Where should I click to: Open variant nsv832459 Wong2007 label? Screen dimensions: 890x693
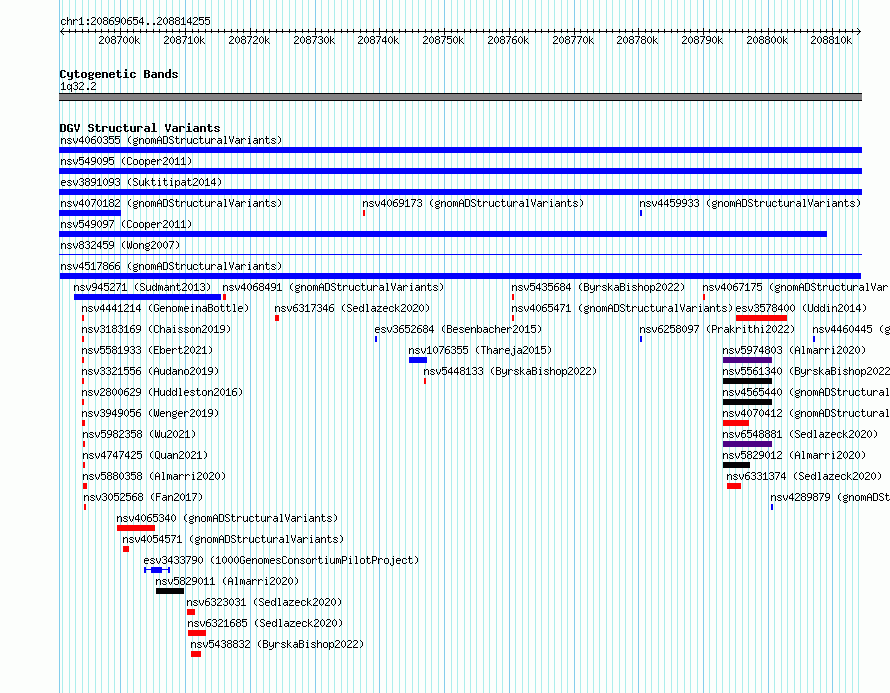tap(120, 245)
